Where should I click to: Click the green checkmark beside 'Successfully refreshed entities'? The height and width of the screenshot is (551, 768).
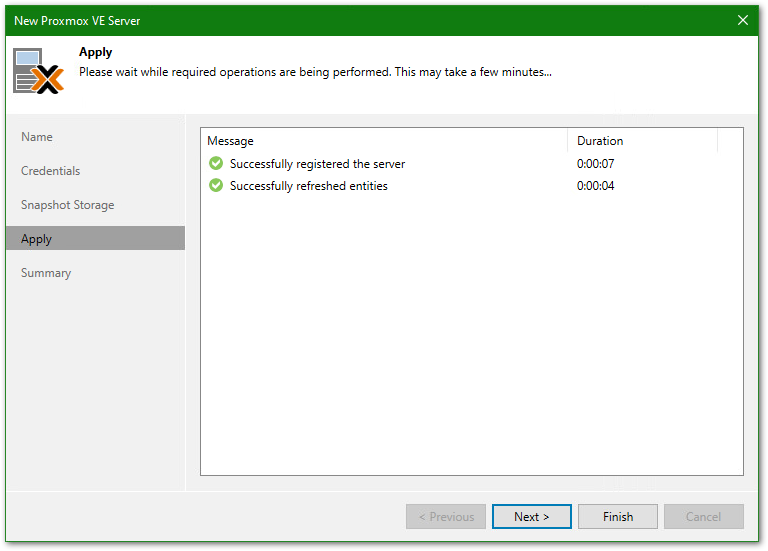(x=216, y=186)
